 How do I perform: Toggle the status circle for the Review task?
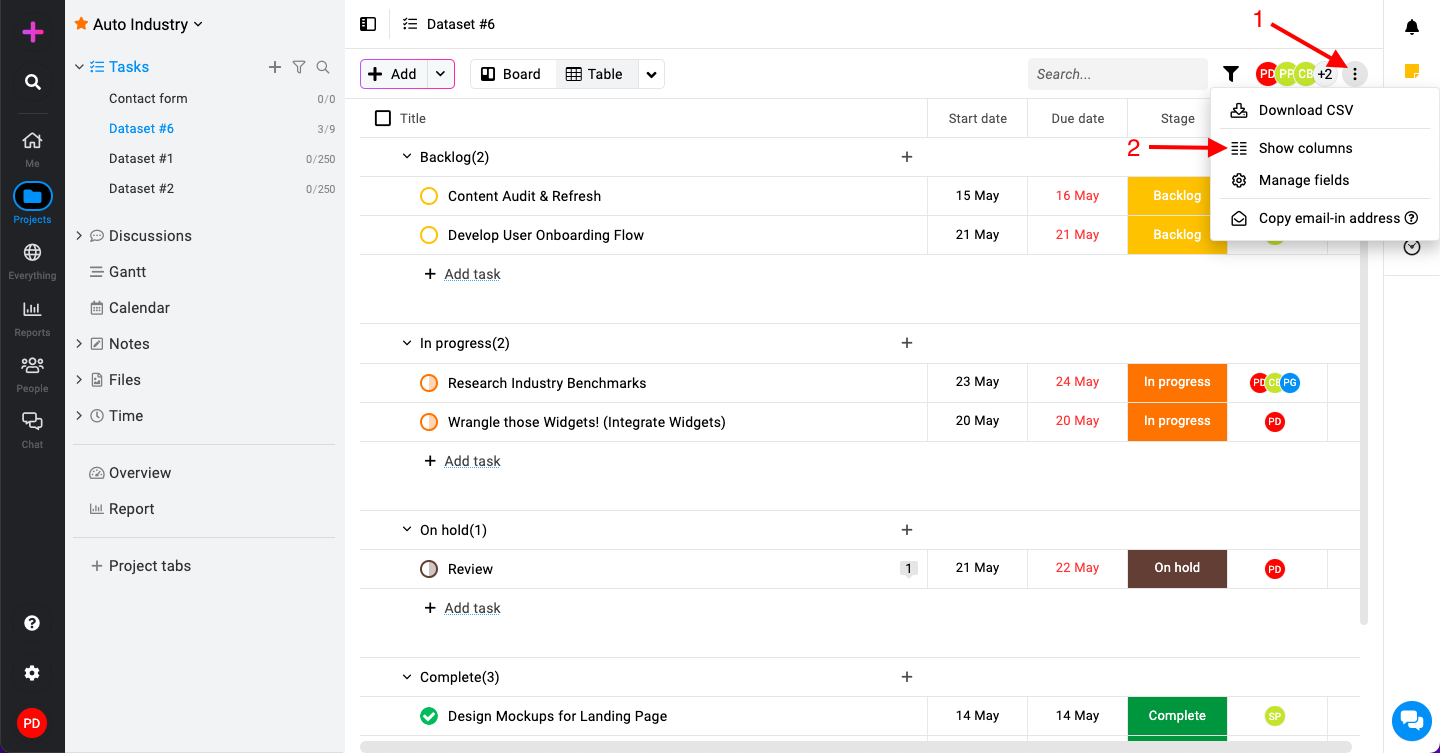[x=429, y=569]
